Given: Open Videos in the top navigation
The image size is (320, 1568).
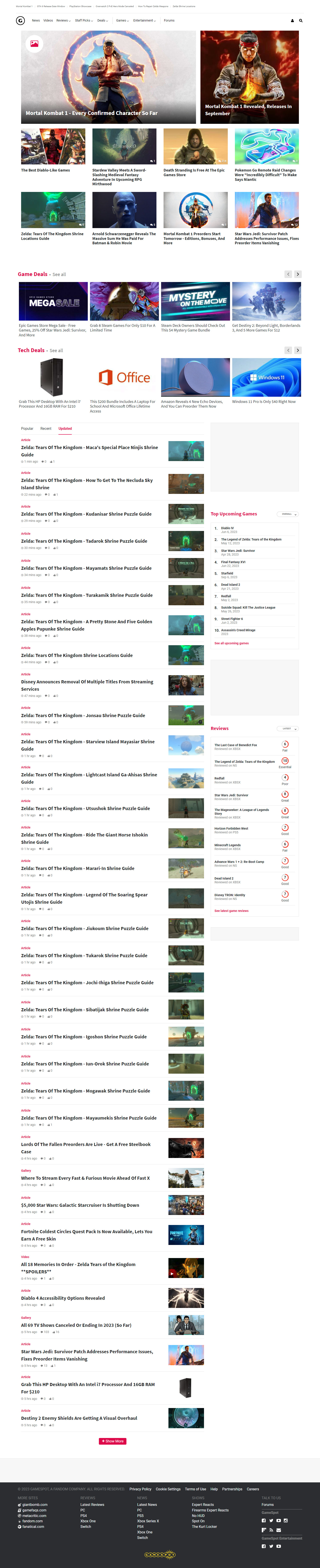Looking at the screenshot, I should tap(48, 21).
